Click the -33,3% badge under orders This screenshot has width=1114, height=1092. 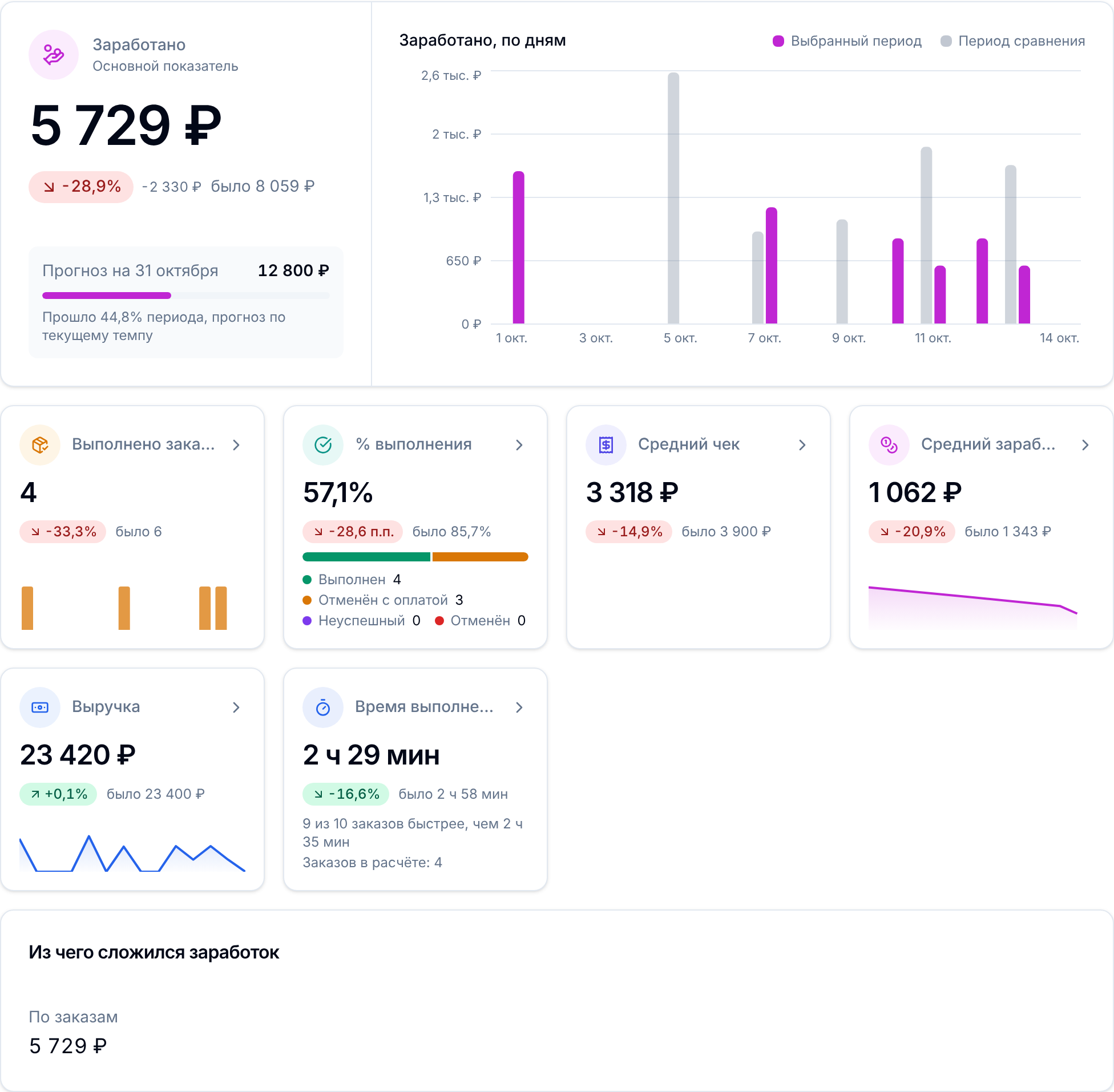pos(63,532)
